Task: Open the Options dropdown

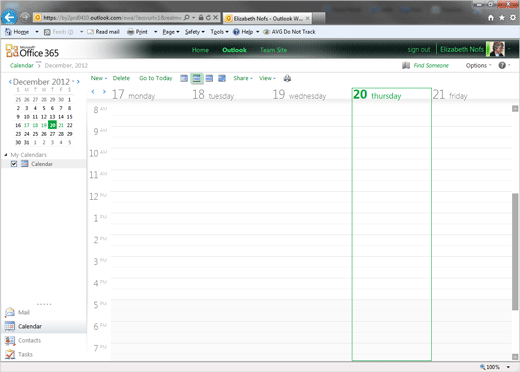Action: click(479, 65)
